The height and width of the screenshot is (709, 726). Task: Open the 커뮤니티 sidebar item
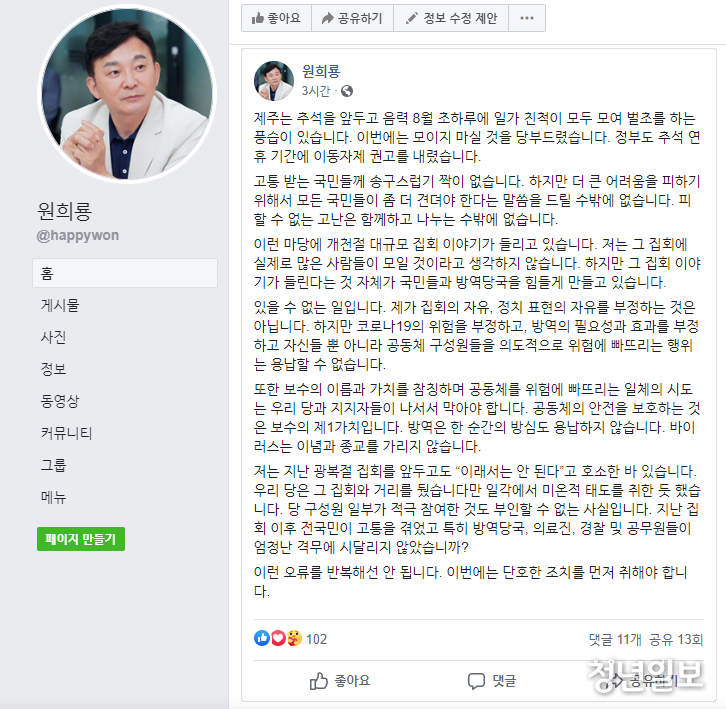(x=66, y=433)
